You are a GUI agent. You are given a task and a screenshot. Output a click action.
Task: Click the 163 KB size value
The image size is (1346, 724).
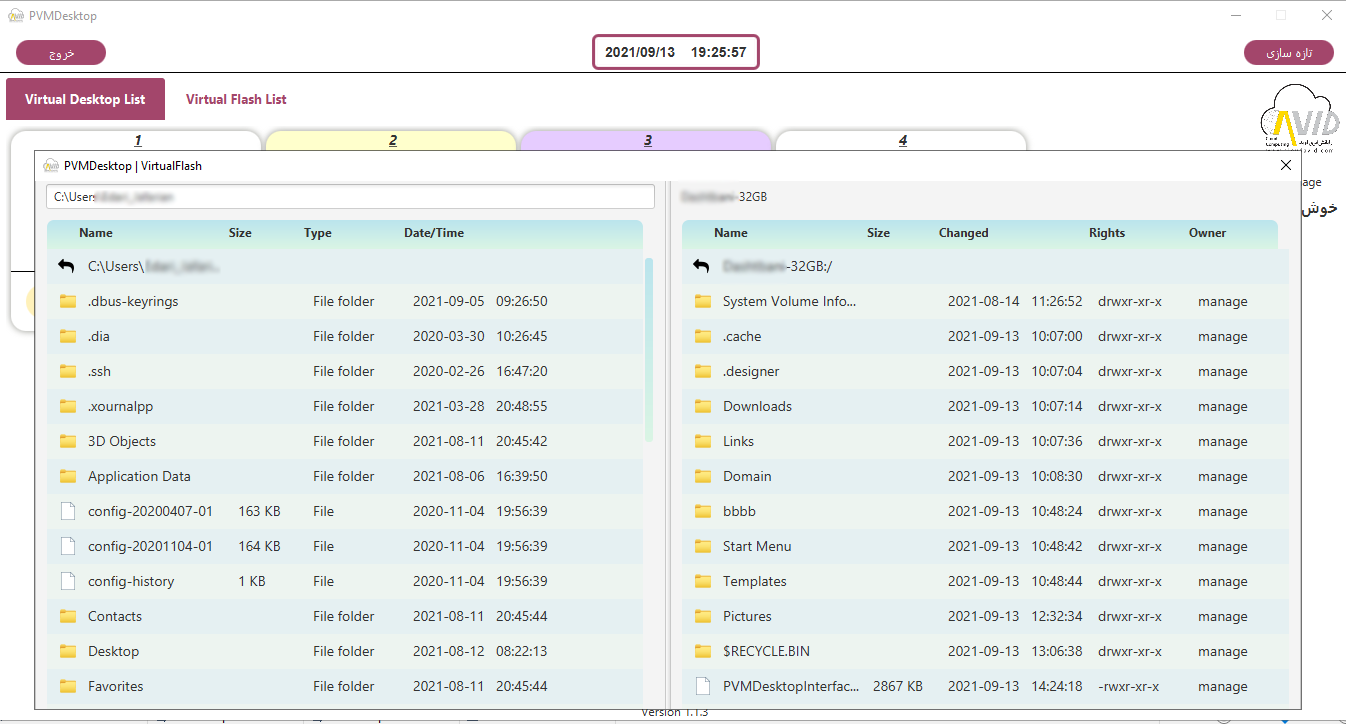(x=259, y=511)
